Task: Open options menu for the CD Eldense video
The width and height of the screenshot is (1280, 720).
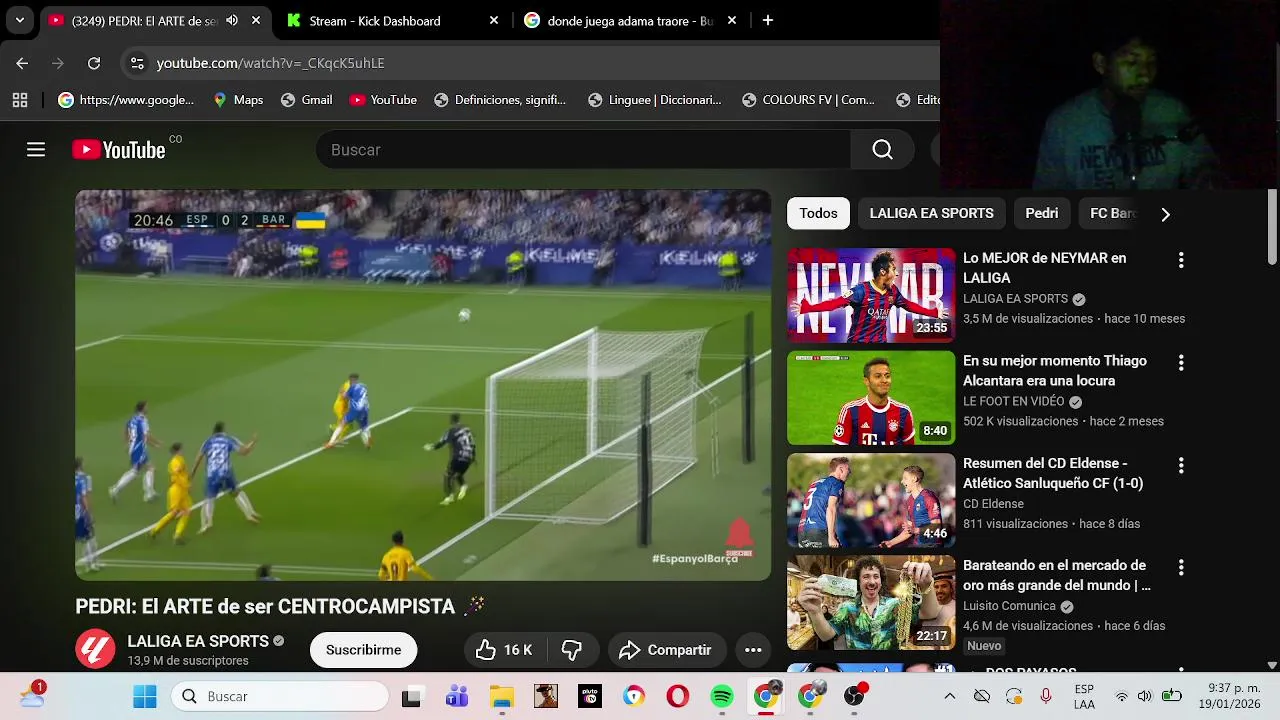Action: click(x=1181, y=466)
